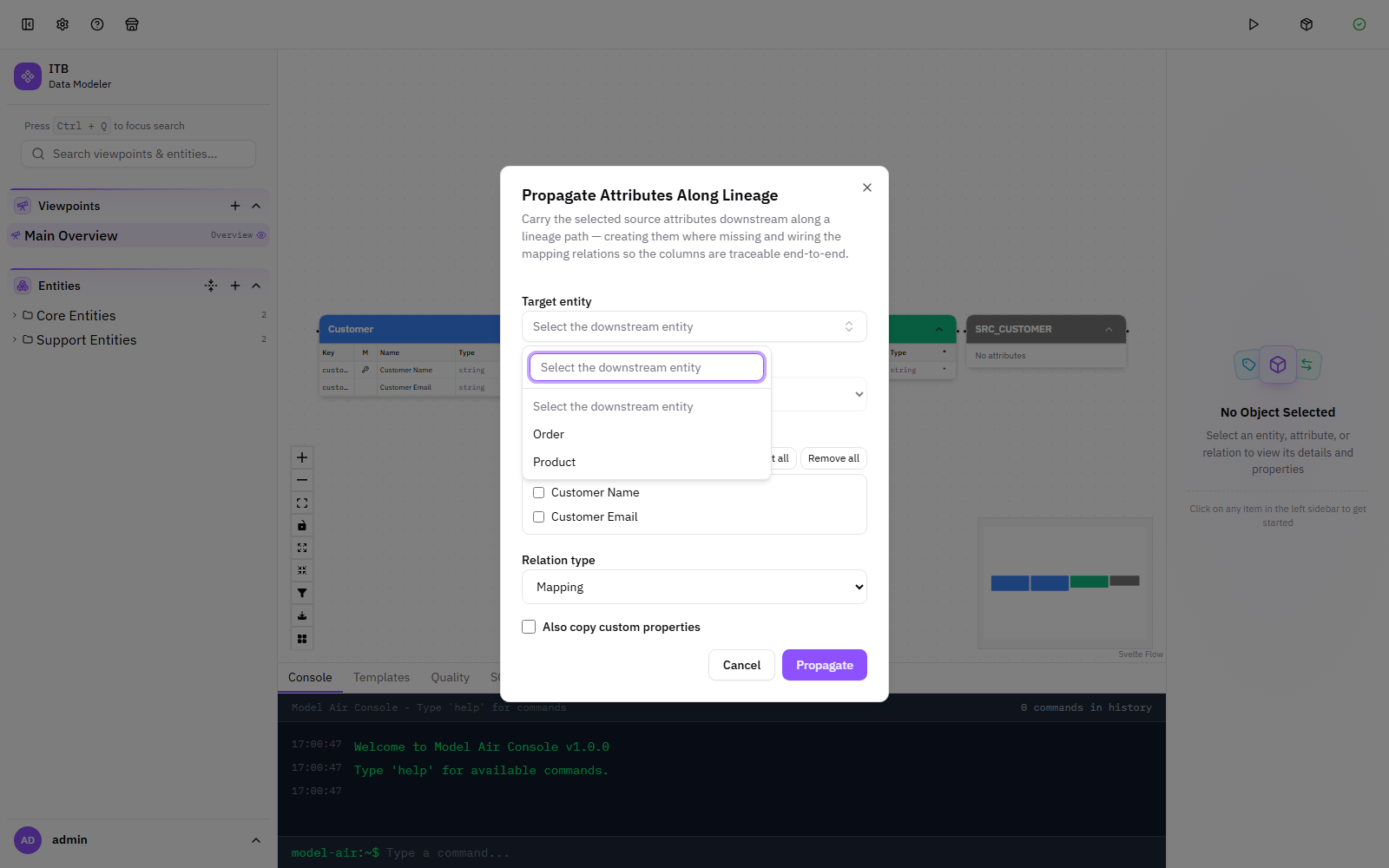Open the Target entity combo box

point(694,326)
